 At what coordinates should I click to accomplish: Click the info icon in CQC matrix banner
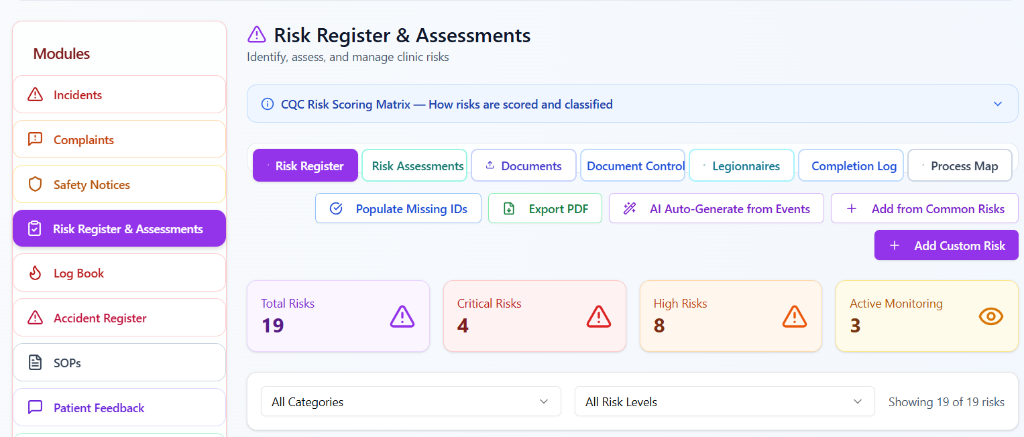coord(267,104)
